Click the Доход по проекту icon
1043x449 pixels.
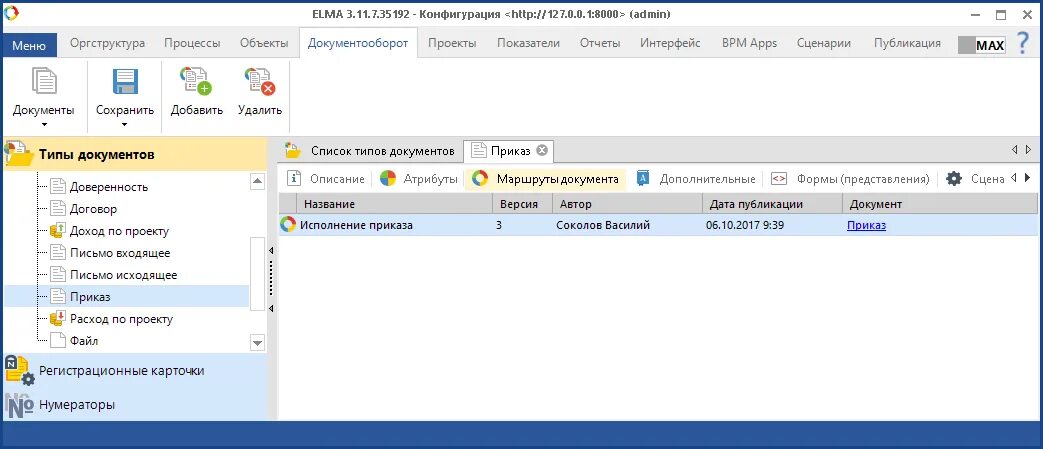tap(59, 231)
